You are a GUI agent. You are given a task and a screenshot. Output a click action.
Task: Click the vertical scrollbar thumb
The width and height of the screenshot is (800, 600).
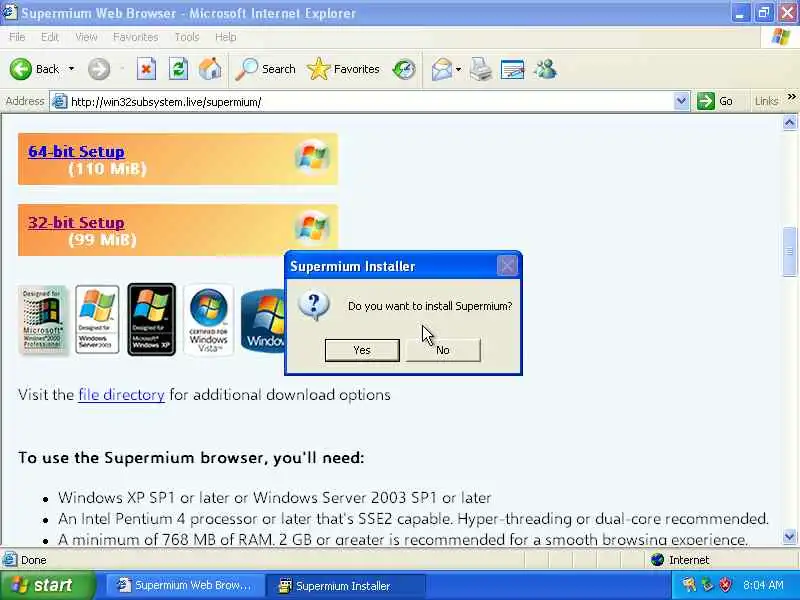[789, 251]
